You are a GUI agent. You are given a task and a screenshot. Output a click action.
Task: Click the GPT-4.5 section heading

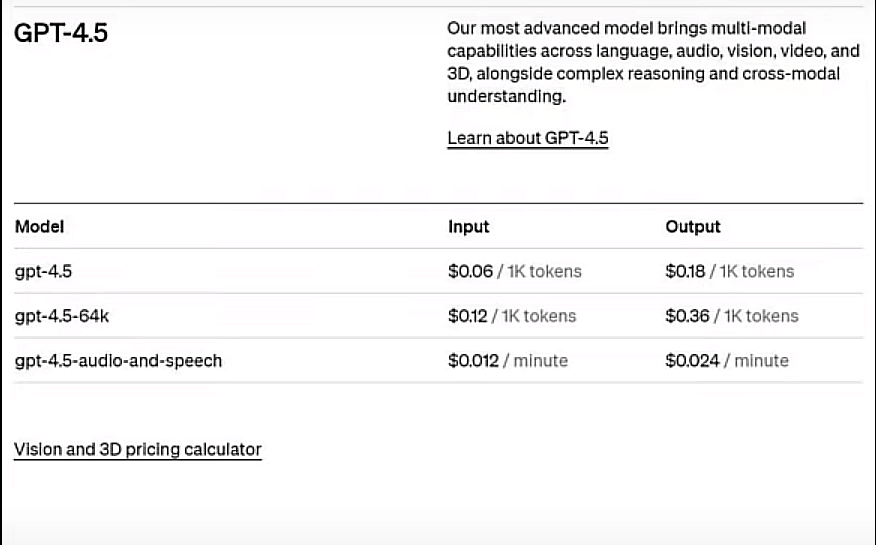click(x=61, y=33)
